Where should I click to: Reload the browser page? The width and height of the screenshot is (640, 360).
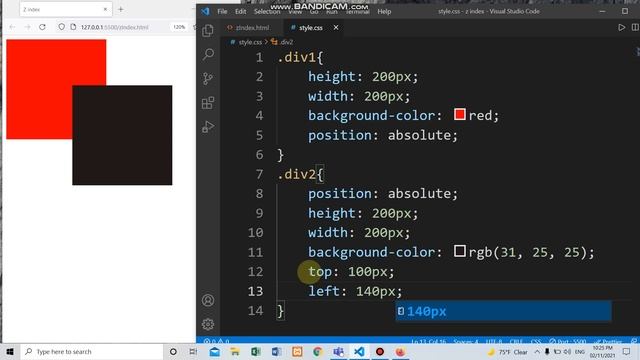pyautogui.click(x=42, y=27)
